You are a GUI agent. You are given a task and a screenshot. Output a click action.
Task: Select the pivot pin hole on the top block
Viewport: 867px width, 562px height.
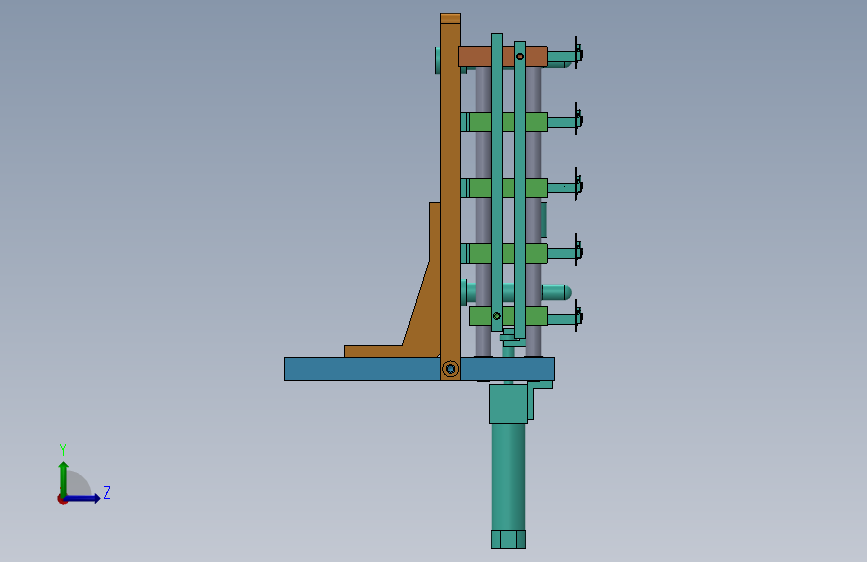click(520, 56)
